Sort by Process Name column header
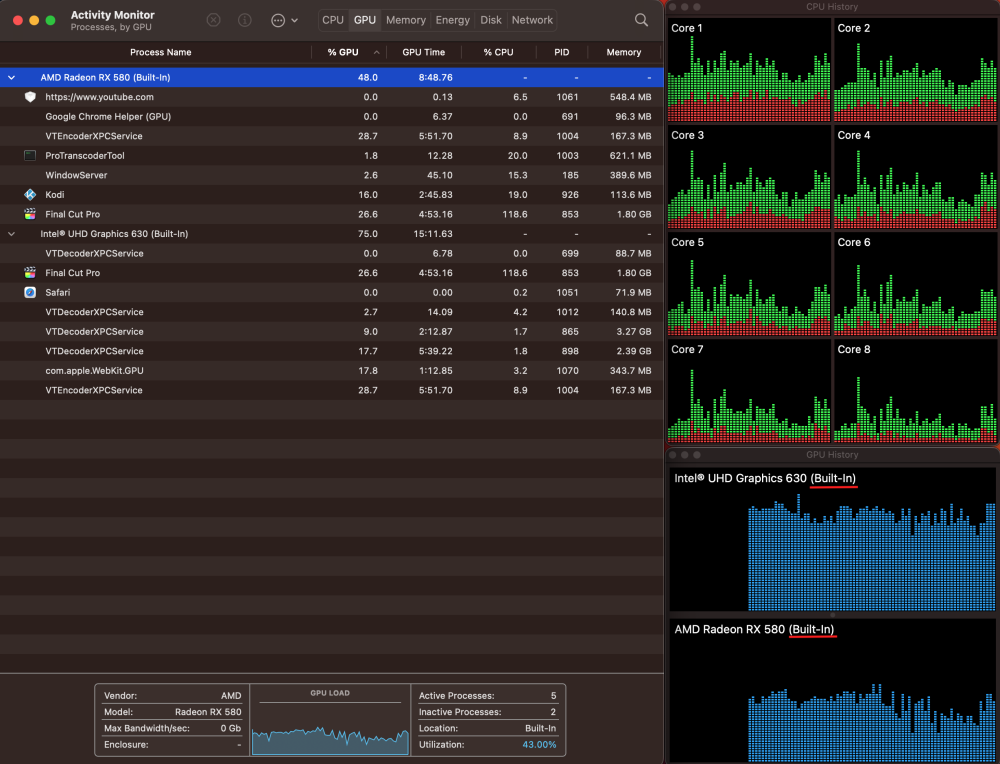 [x=161, y=52]
